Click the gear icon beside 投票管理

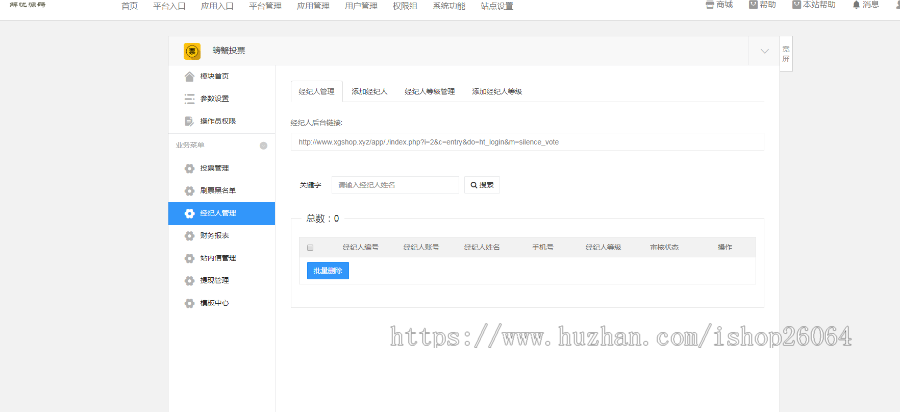pyautogui.click(x=189, y=168)
